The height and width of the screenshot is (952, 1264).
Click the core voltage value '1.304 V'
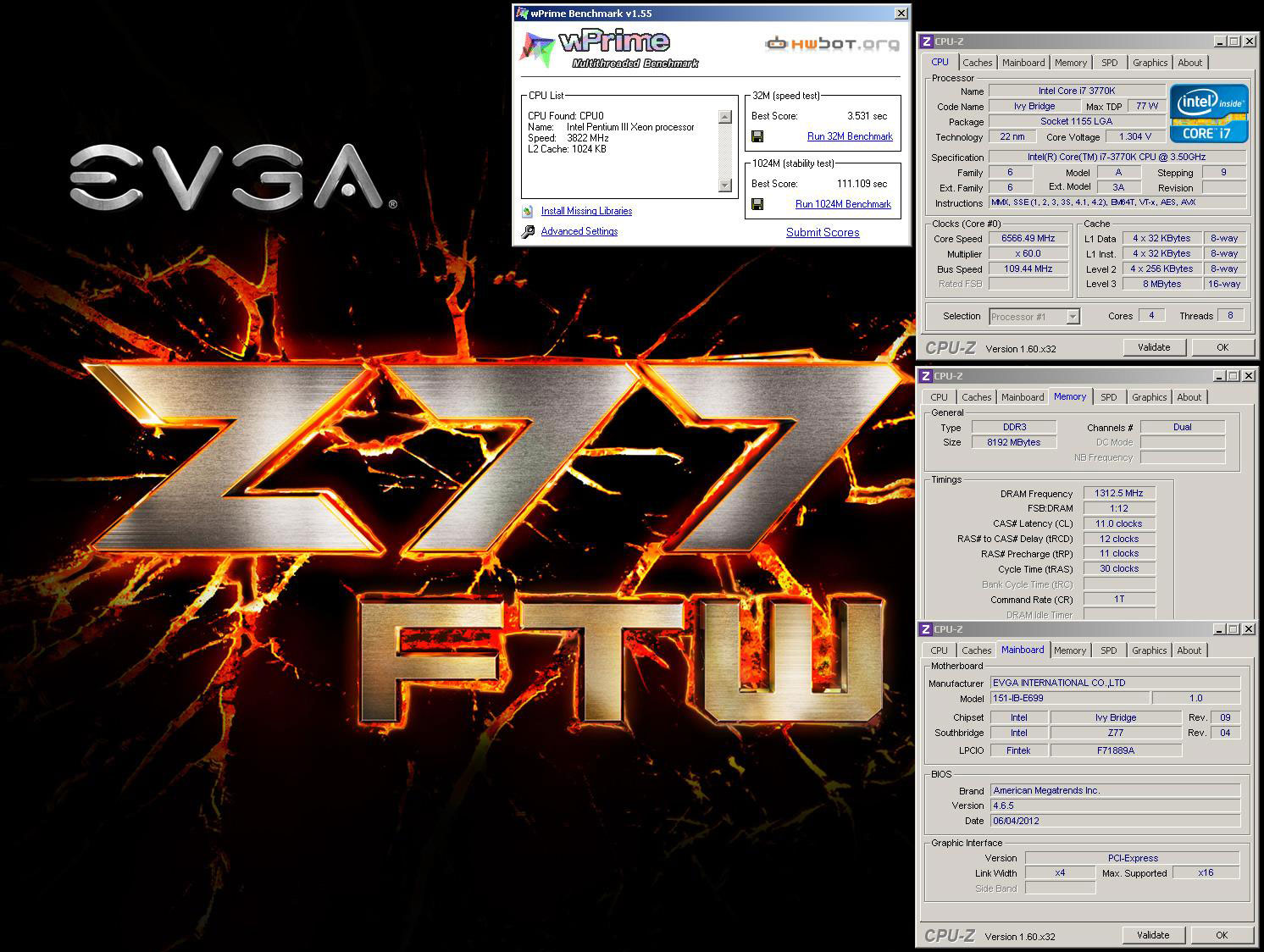click(x=1135, y=136)
